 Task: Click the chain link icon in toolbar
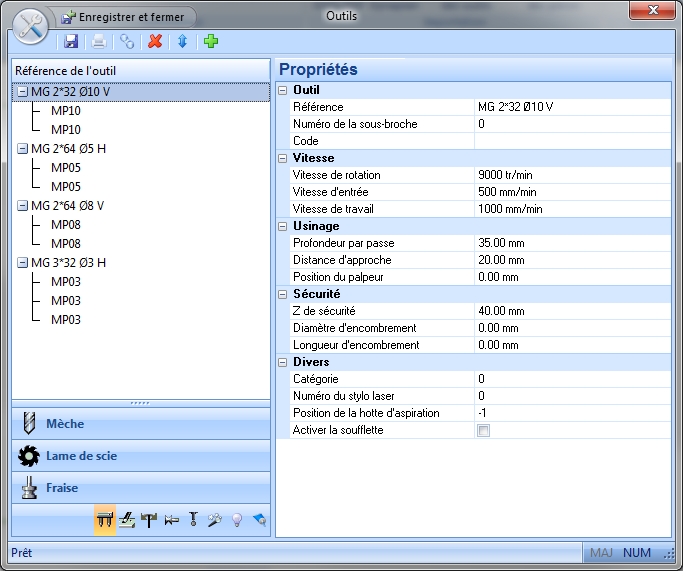(127, 41)
